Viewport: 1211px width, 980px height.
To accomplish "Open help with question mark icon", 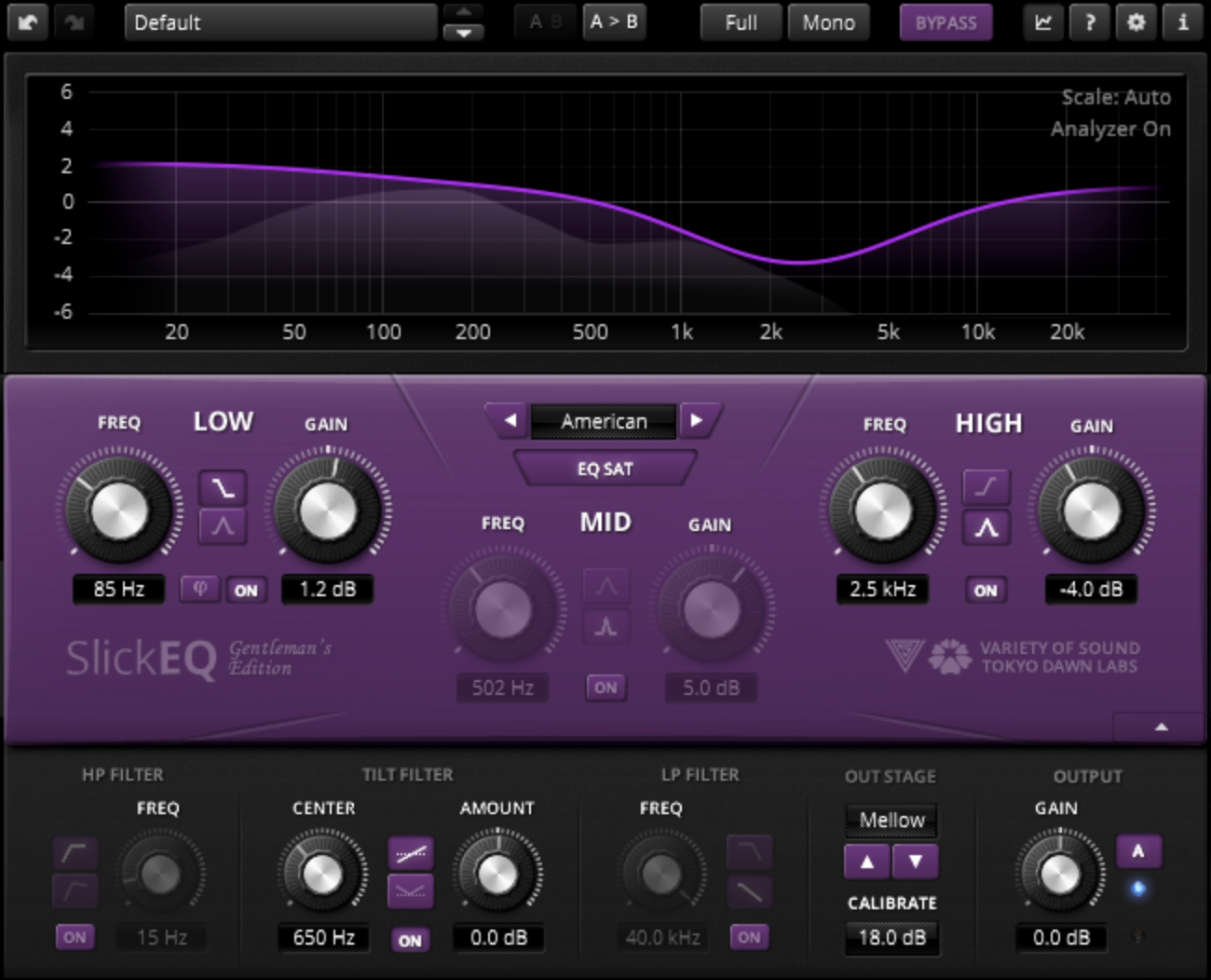I will (1090, 22).
